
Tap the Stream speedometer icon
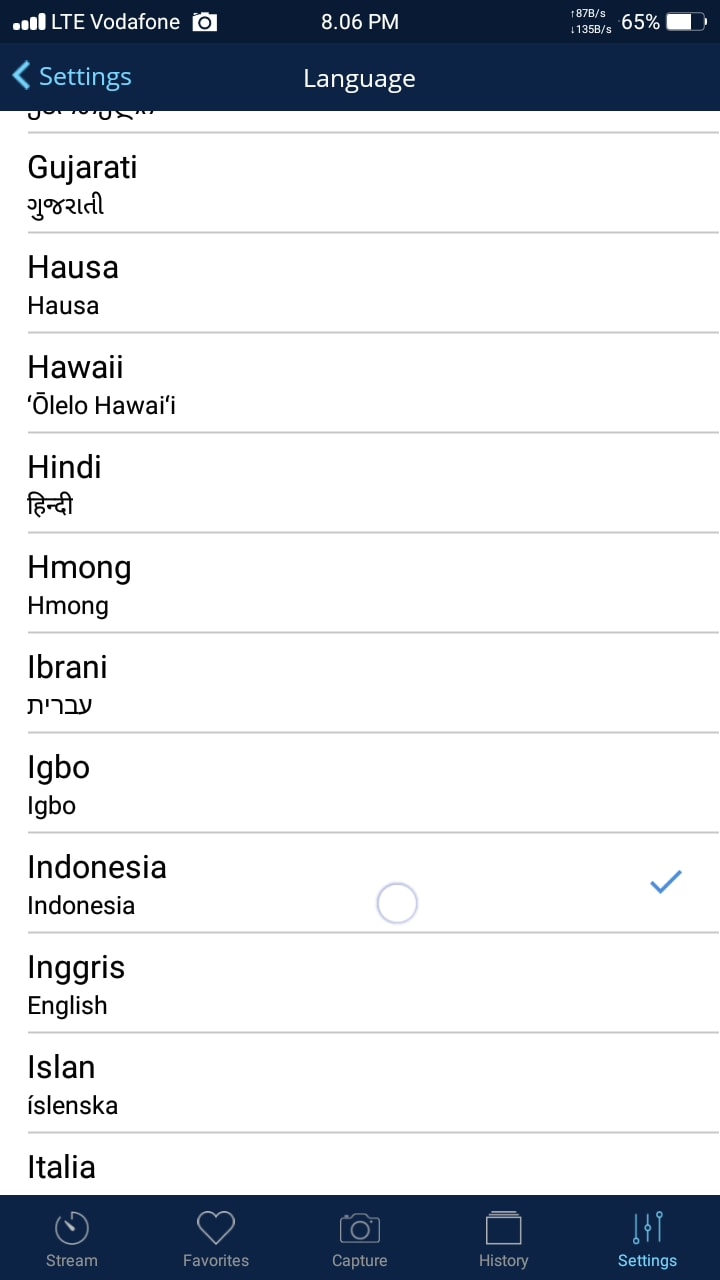72,1228
